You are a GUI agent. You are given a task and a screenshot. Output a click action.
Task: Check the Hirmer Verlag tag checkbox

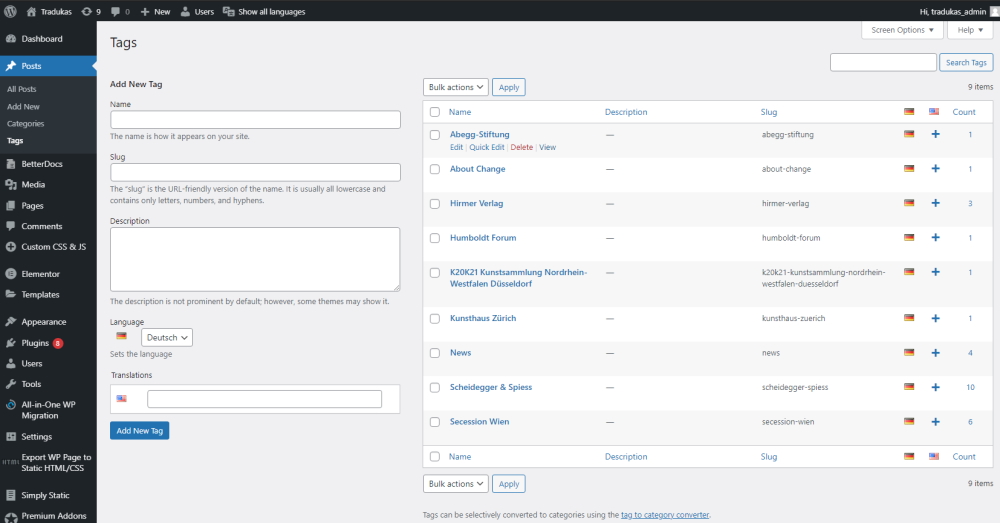pos(435,204)
